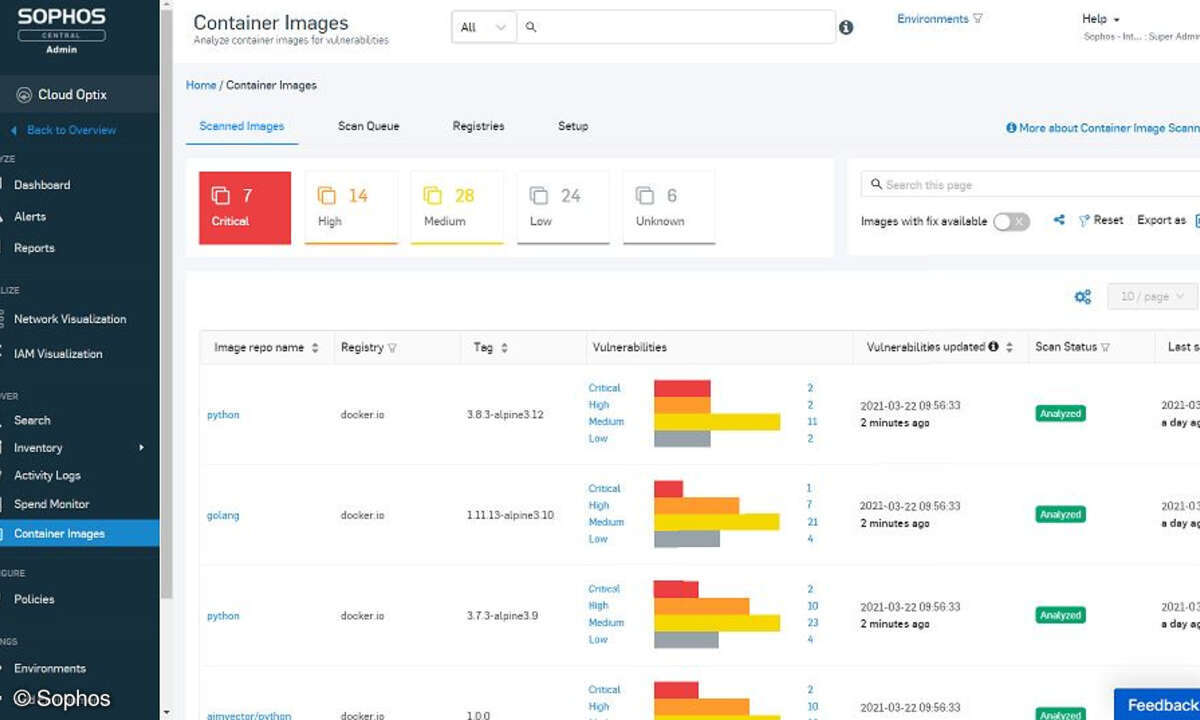This screenshot has width=1200, height=720.
Task: Select the Medium severity card
Action: pyautogui.click(x=457, y=208)
